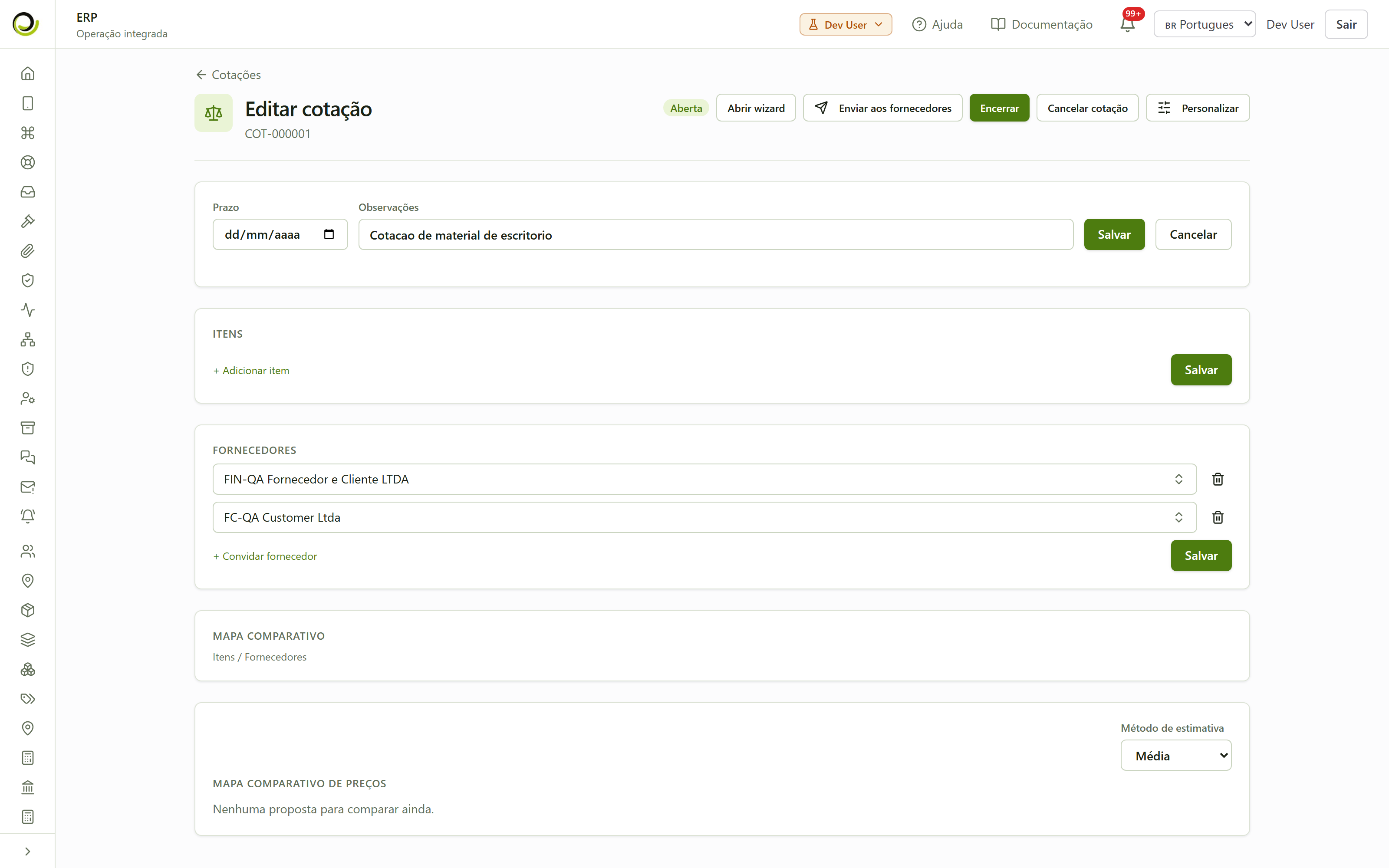1389x868 pixels.
Task: Open the calendar picker in Prazo field
Action: (x=329, y=234)
